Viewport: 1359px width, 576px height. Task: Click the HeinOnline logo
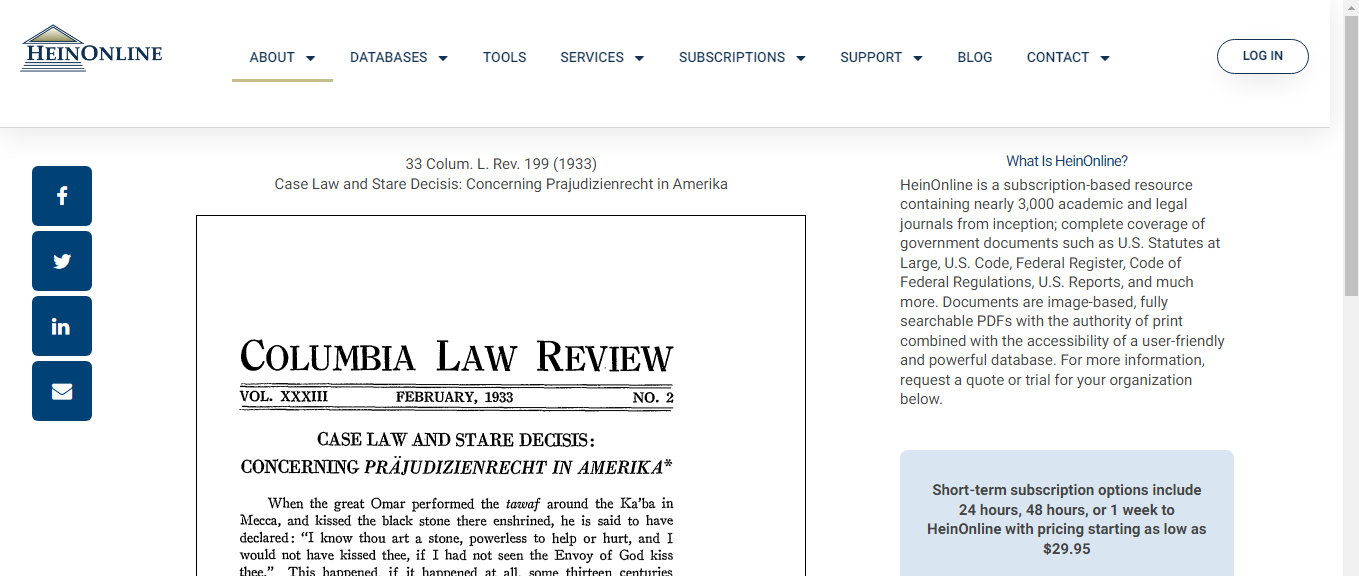(x=91, y=49)
